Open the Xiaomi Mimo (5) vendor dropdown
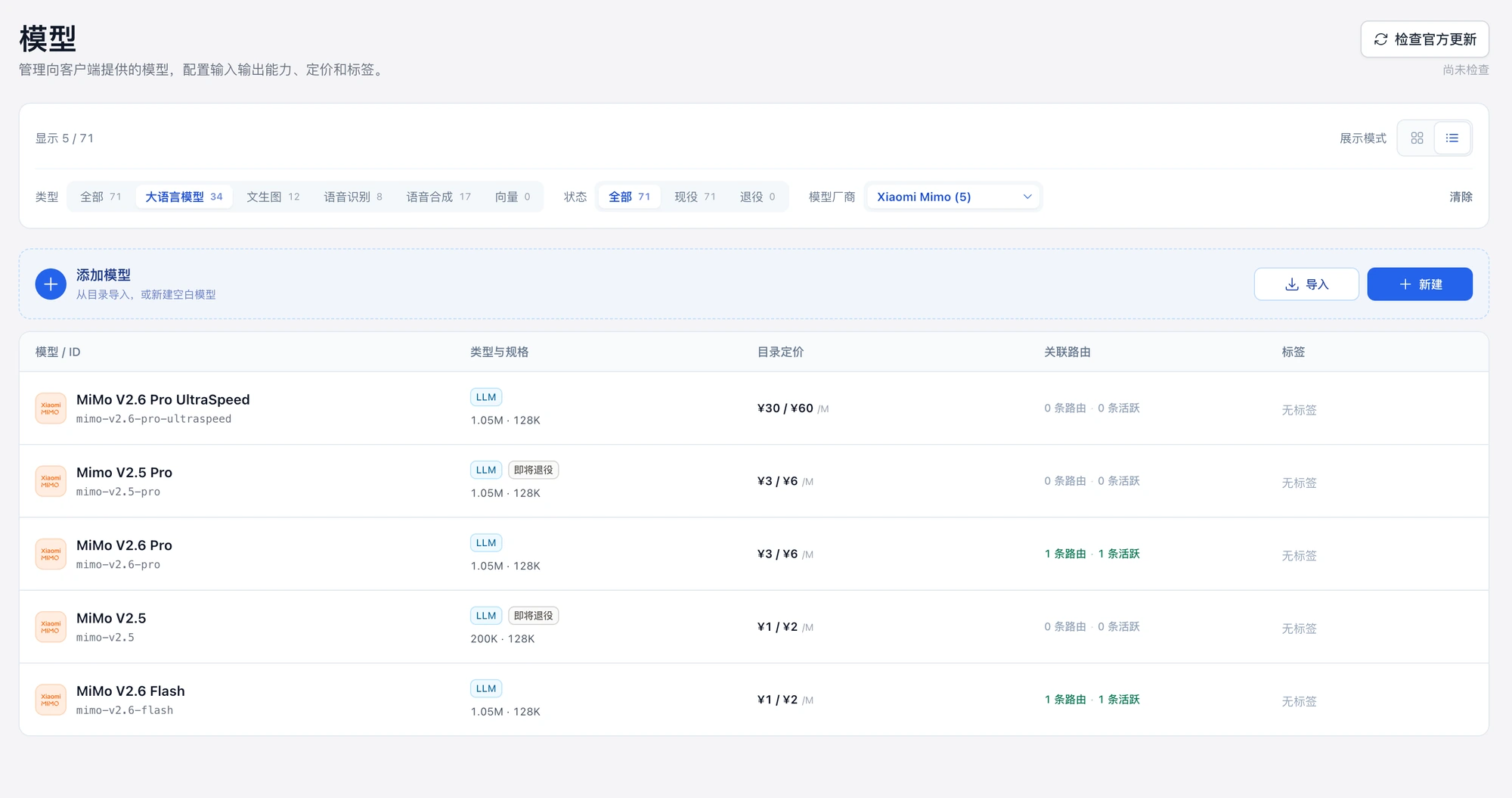 [953, 197]
